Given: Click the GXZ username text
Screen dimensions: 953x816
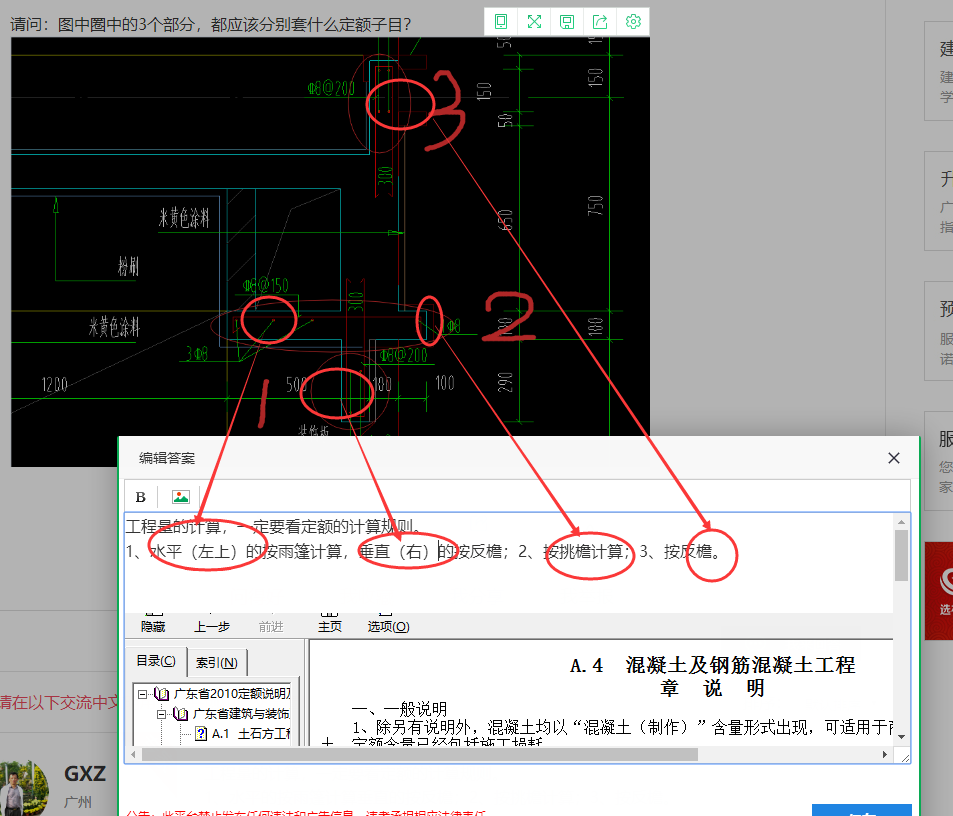Looking at the screenshot, I should pyautogui.click(x=85, y=773).
